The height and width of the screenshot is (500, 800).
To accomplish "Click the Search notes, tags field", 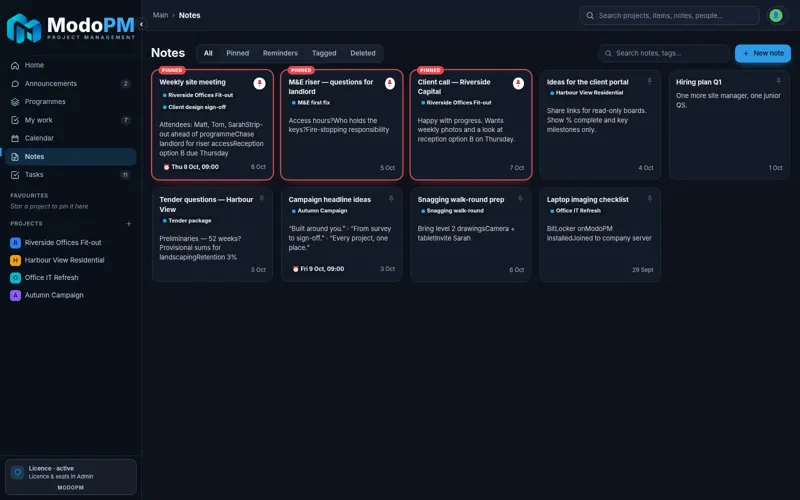I will 664,53.
